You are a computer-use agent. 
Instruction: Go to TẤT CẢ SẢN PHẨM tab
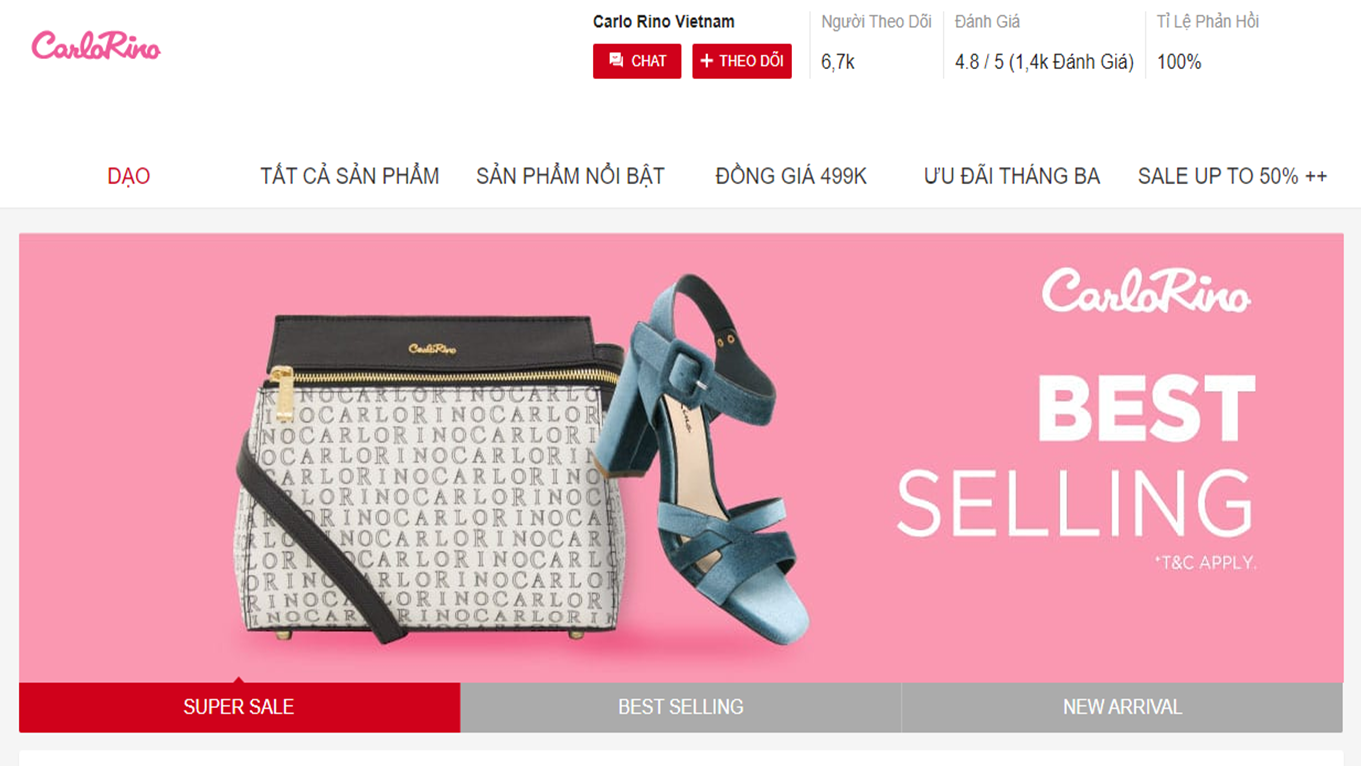pos(350,176)
